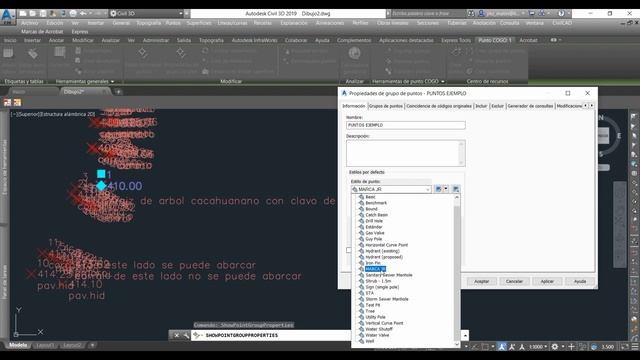Click the Ayuda button
The height and width of the screenshot is (360, 640).
tap(580, 281)
